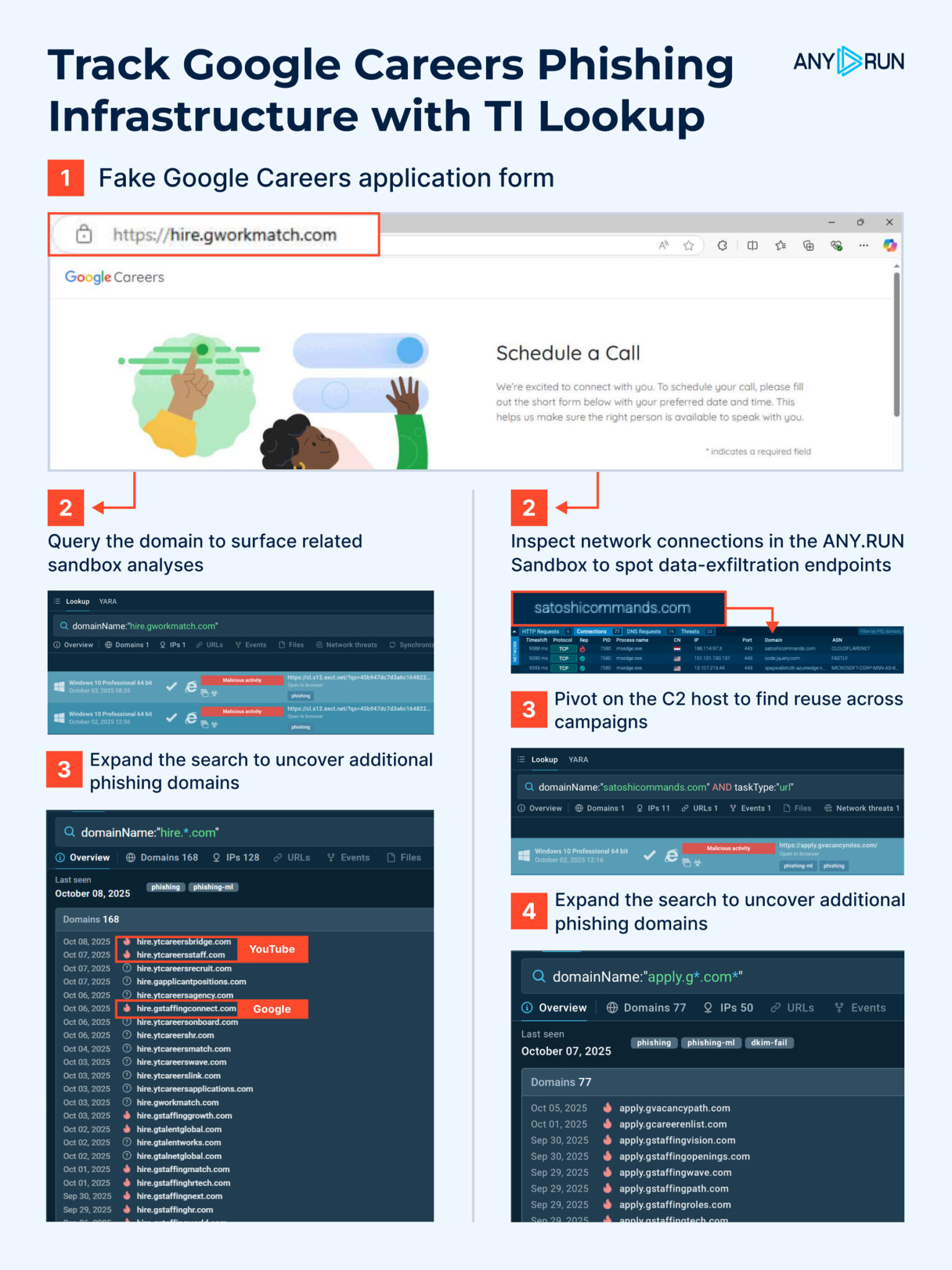Click the split screen browser icon

point(752,246)
